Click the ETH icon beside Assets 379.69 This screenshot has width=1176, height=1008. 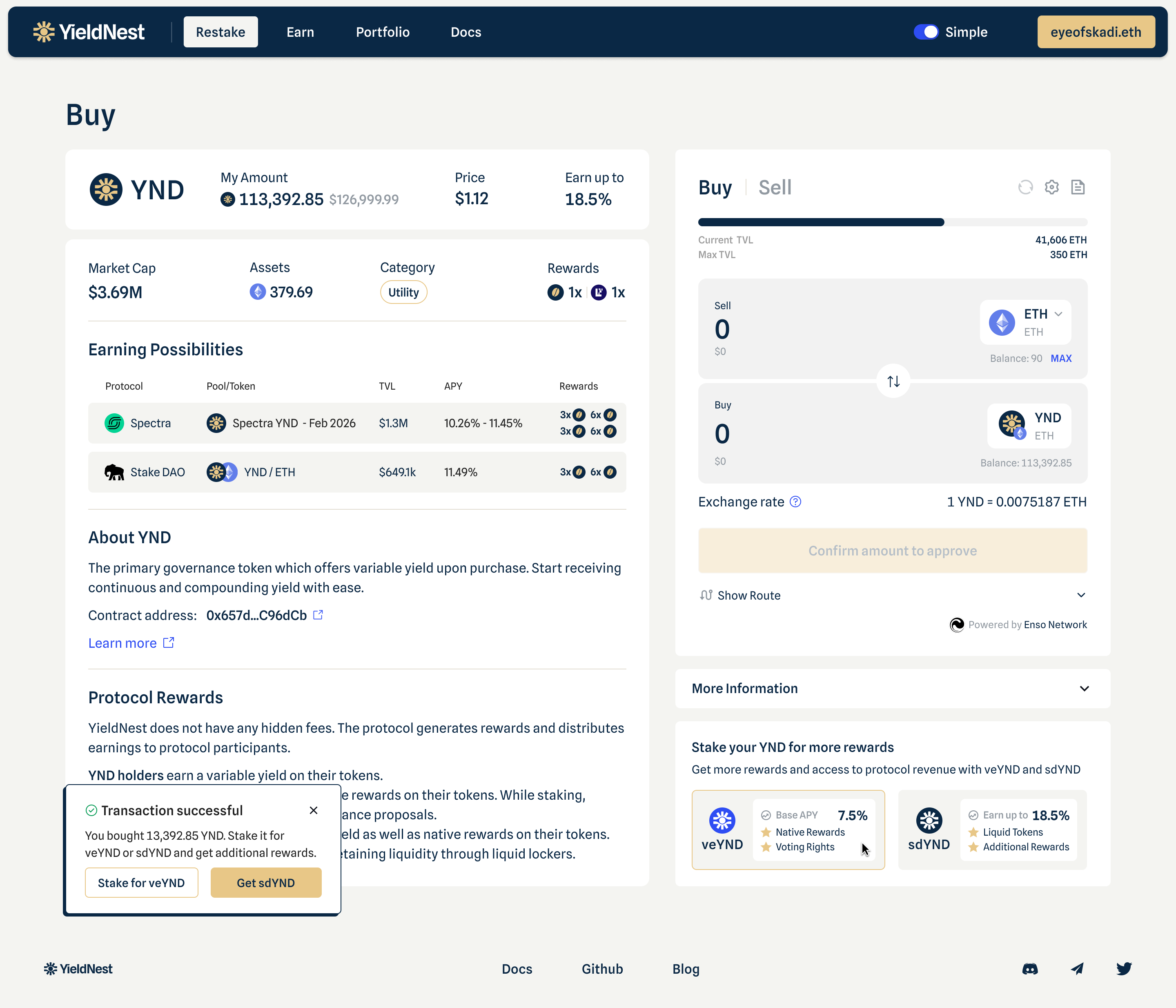[x=258, y=292]
